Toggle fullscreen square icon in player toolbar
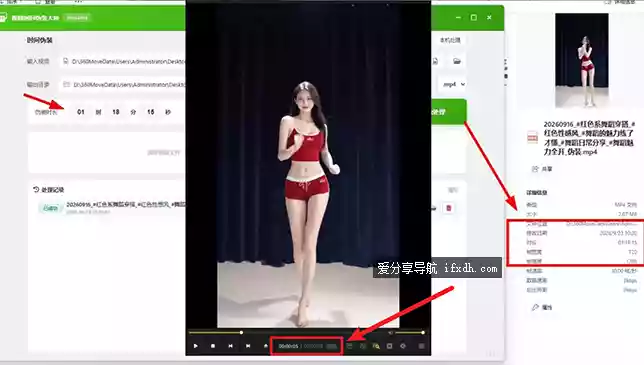This screenshot has width=644, height=365. tap(389, 346)
